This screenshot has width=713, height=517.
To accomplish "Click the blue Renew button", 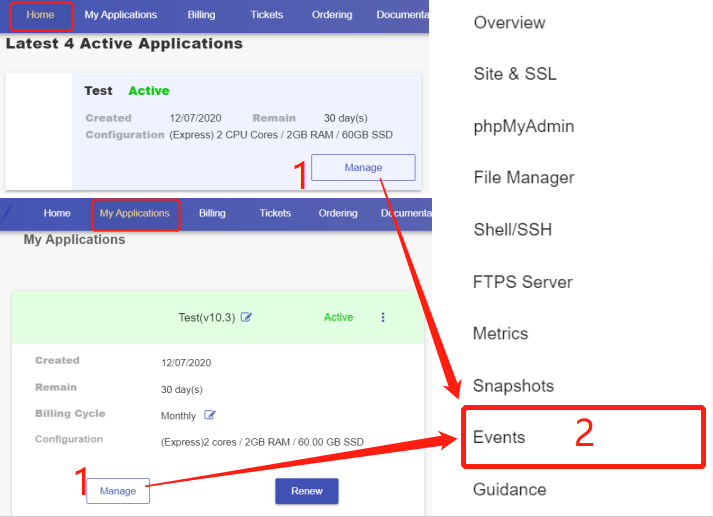I will point(307,491).
